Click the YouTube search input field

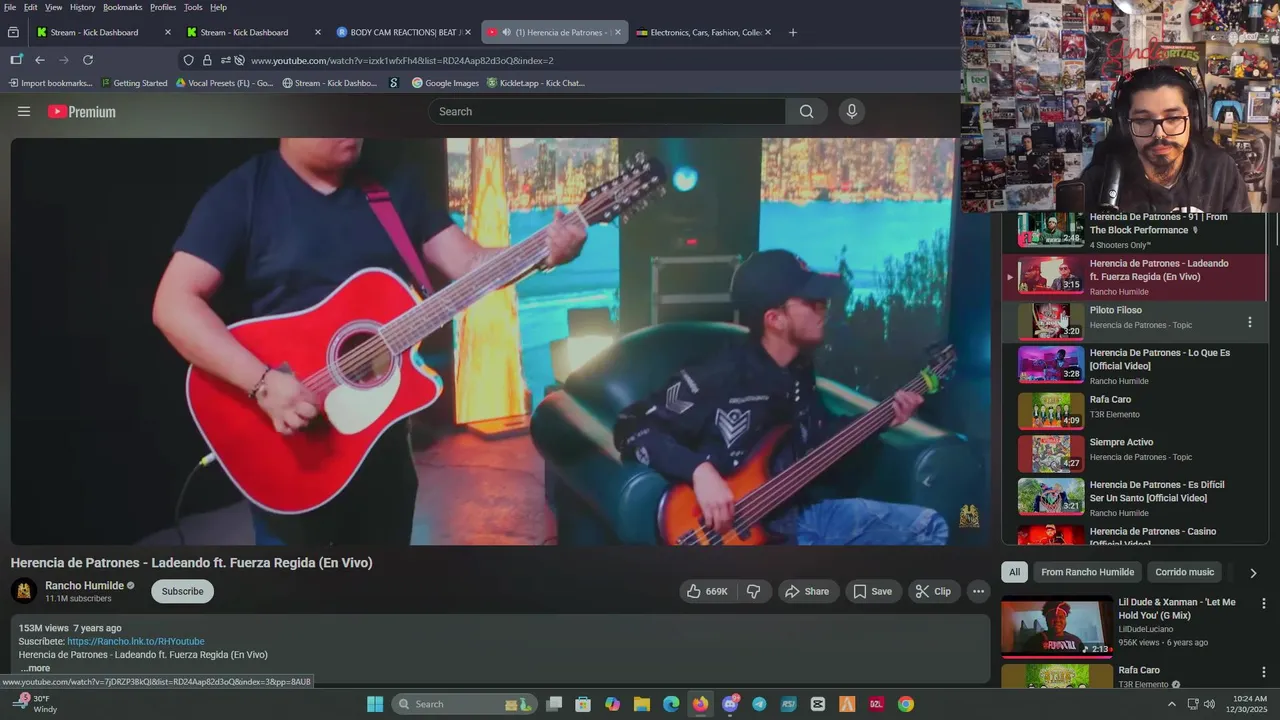(607, 112)
